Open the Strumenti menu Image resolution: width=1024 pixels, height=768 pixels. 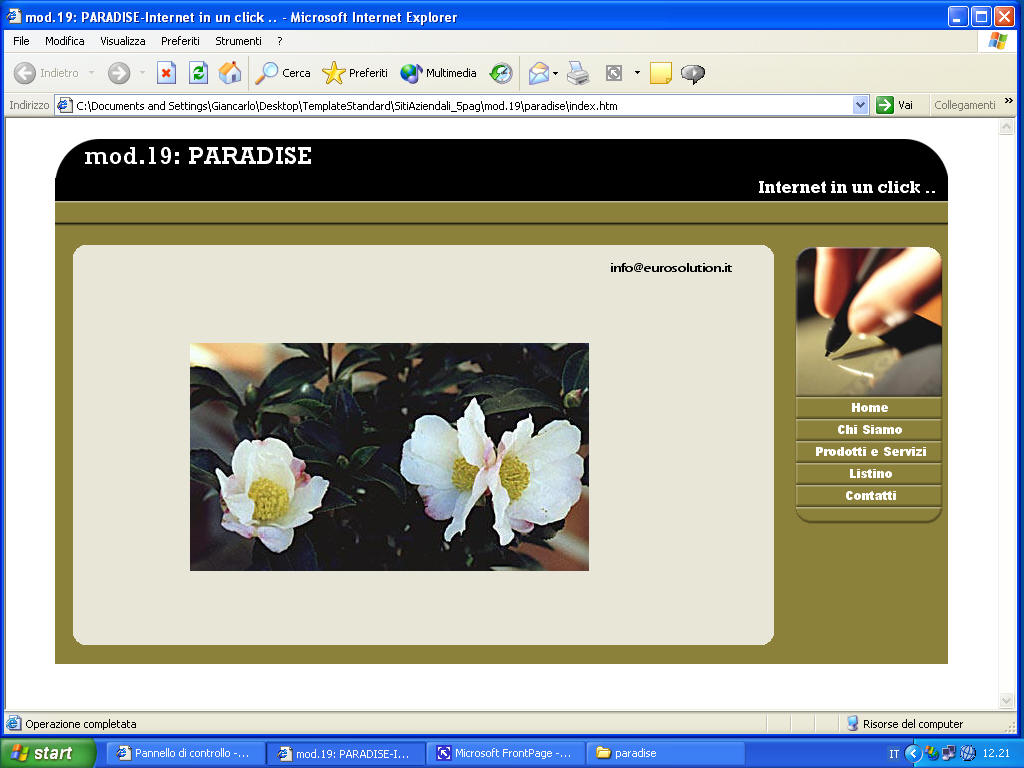pyautogui.click(x=238, y=41)
